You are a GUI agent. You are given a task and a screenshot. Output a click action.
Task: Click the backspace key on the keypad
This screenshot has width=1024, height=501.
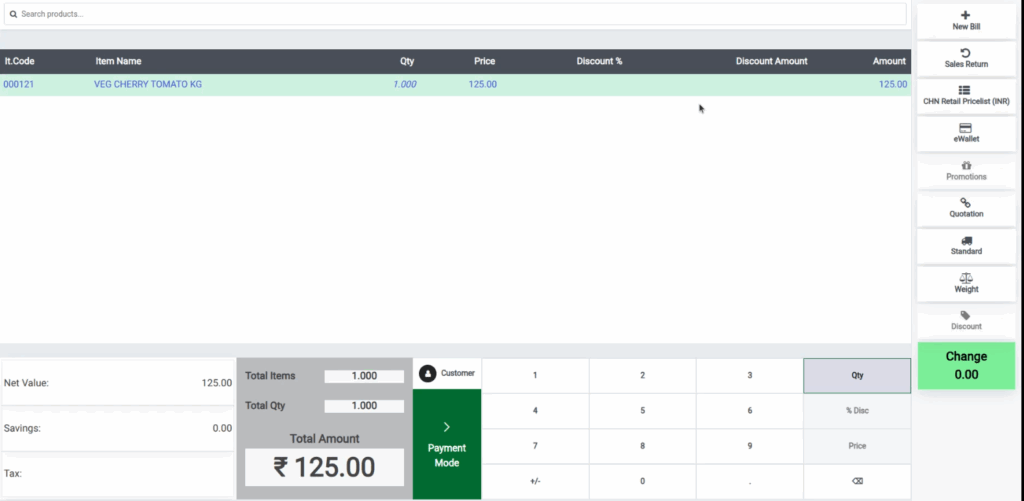(x=857, y=481)
